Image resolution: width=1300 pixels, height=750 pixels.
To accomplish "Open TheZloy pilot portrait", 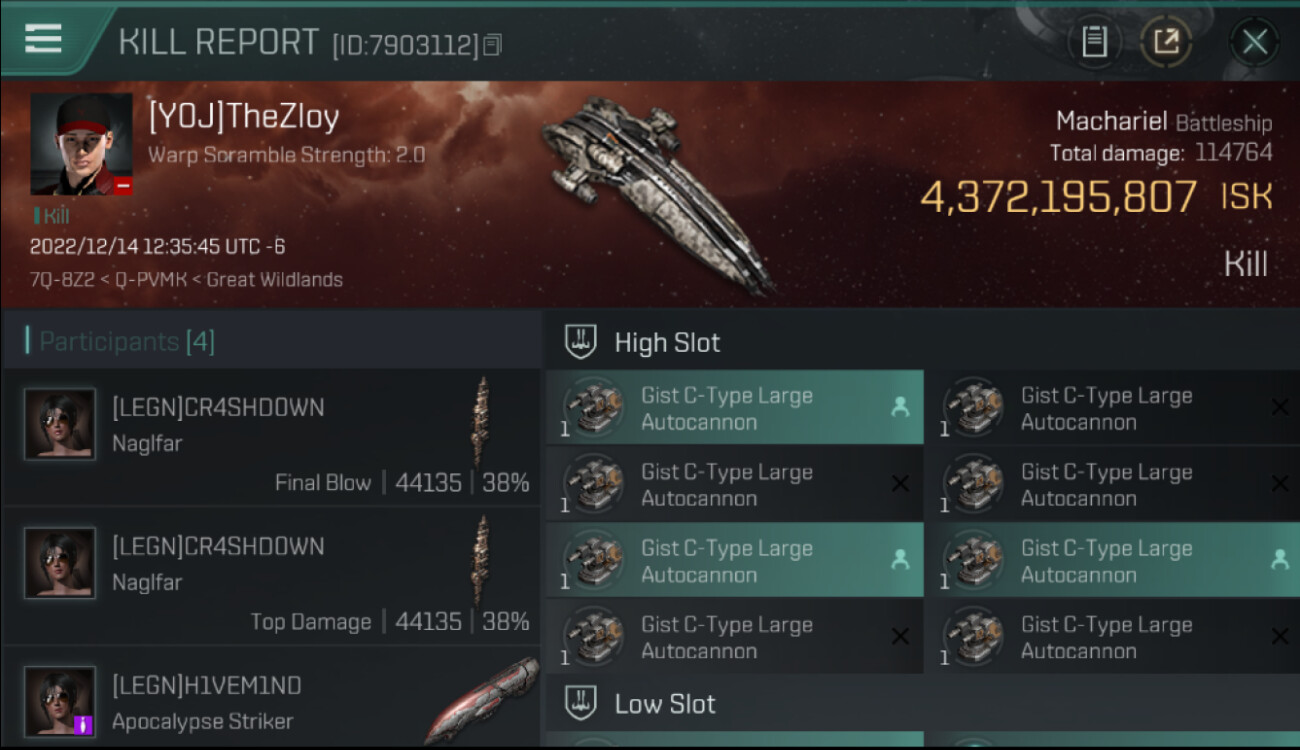I will (81, 144).
